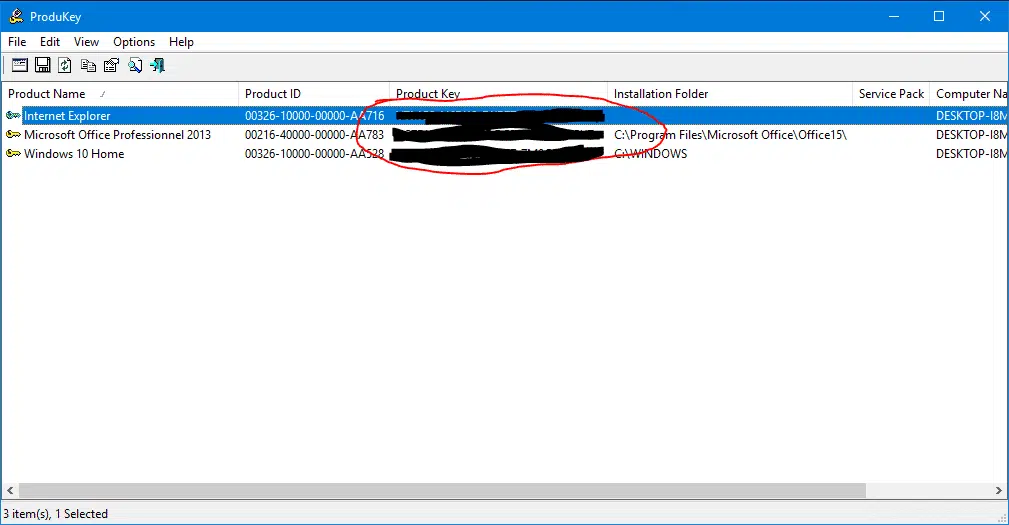This screenshot has width=1009, height=525.
Task: Open the Select Source toolbar icon
Action: click(20, 65)
